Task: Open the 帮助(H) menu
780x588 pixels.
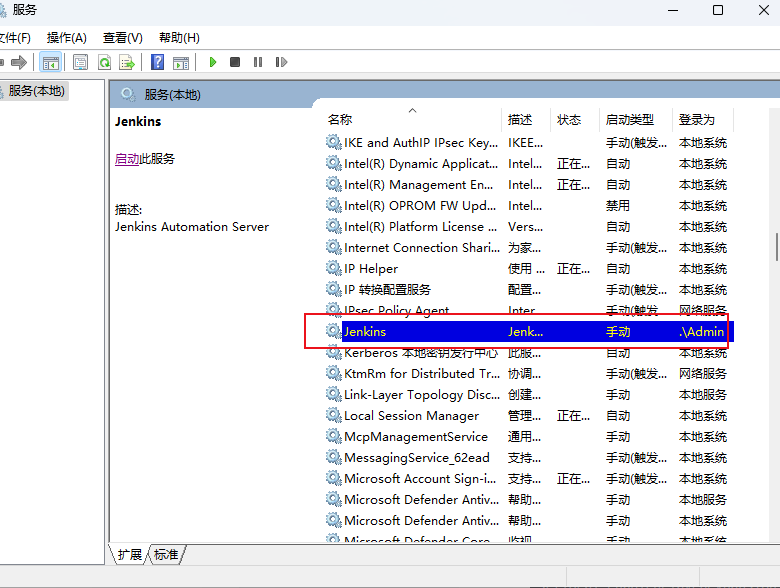Action: [x=179, y=38]
